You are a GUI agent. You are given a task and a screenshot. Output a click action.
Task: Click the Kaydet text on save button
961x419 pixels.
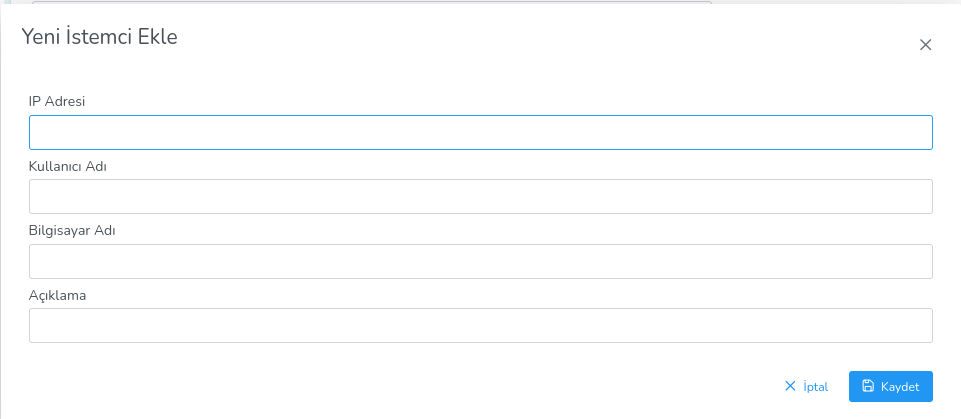[900, 386]
